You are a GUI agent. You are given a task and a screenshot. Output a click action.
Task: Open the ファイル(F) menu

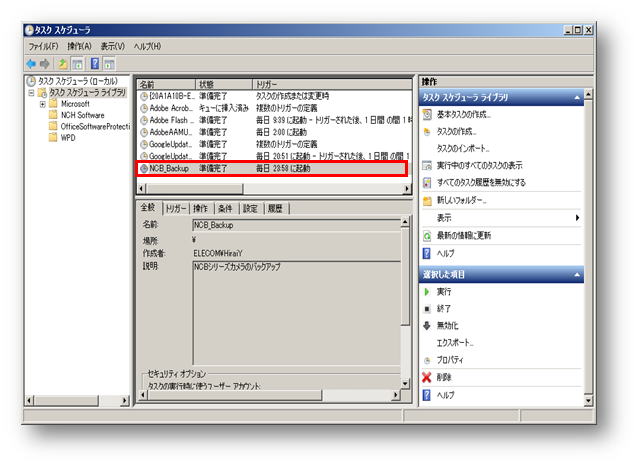coord(43,46)
